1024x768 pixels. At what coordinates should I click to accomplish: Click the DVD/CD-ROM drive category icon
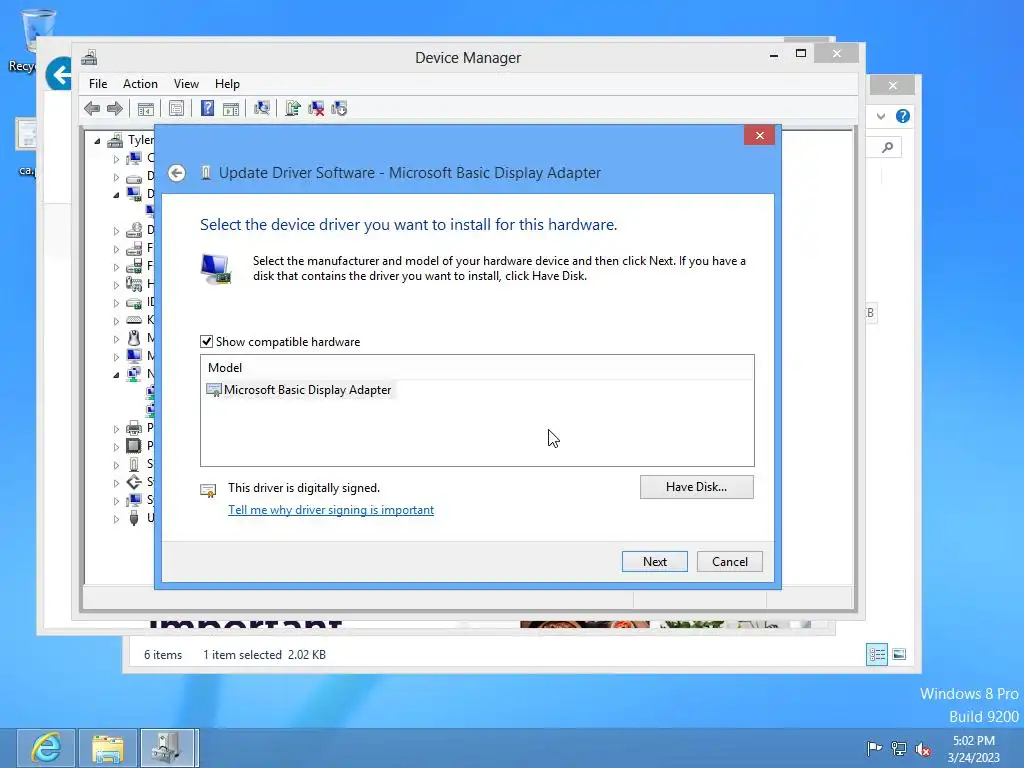(134, 230)
